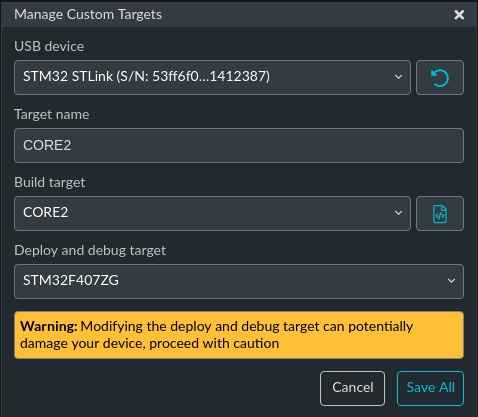
Task: Focus the Target name text field
Action: [x=239, y=146]
